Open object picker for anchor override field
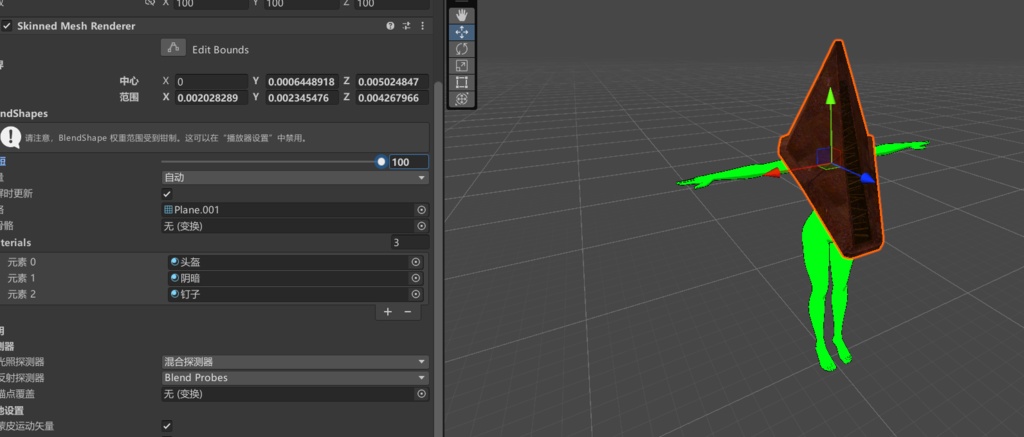This screenshot has width=1024, height=437. [x=421, y=394]
